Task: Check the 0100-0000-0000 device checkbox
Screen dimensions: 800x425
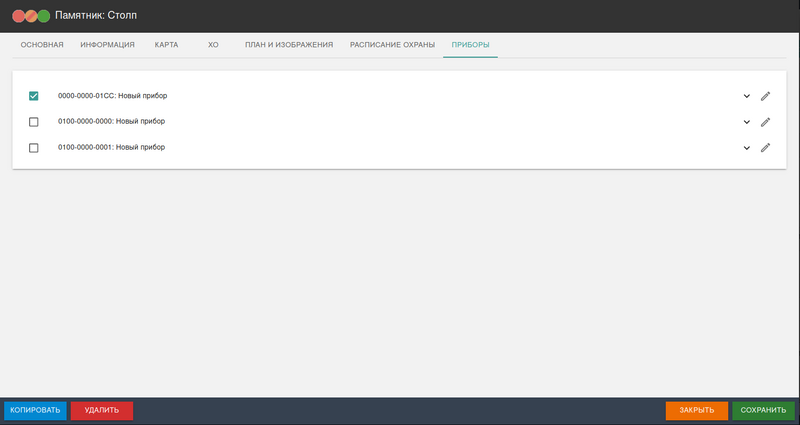Action: click(x=34, y=122)
